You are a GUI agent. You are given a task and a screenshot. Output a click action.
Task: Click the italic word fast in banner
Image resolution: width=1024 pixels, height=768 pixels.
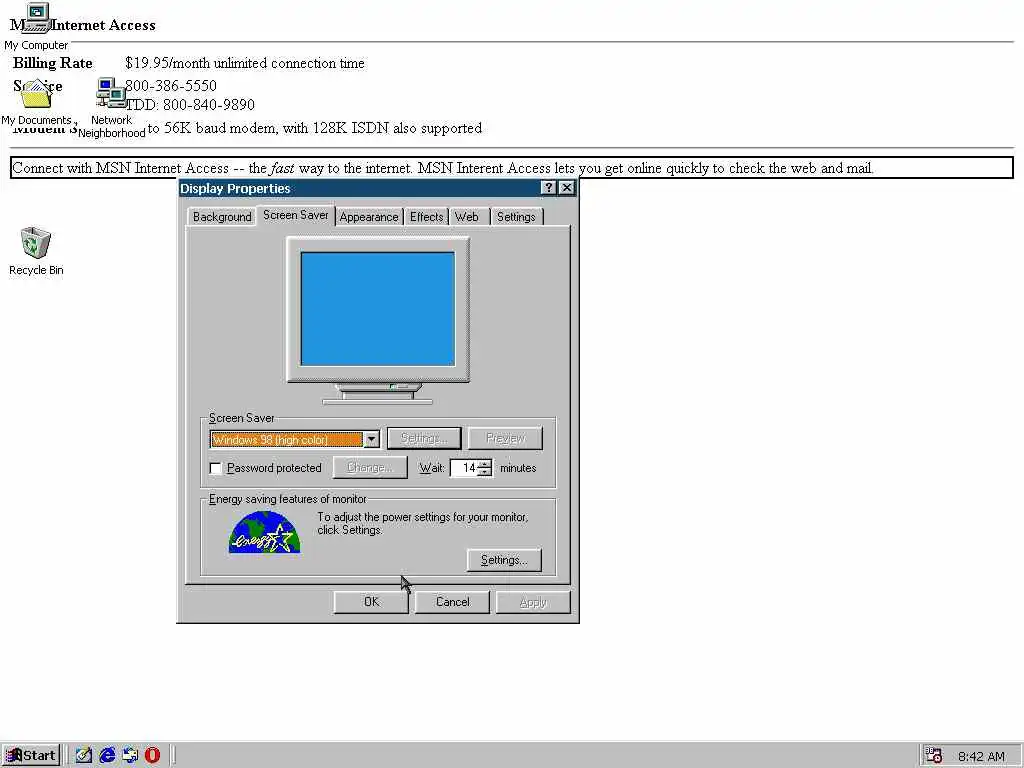pyautogui.click(x=282, y=168)
